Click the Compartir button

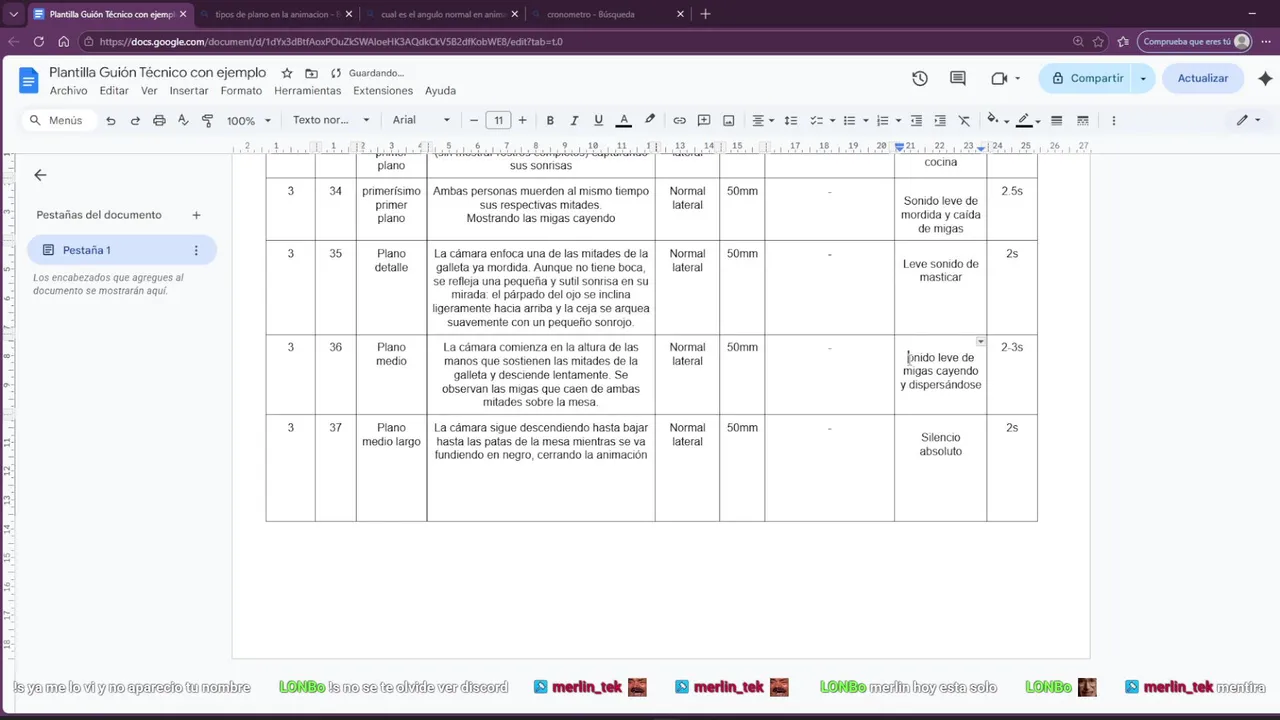tap(1086, 78)
